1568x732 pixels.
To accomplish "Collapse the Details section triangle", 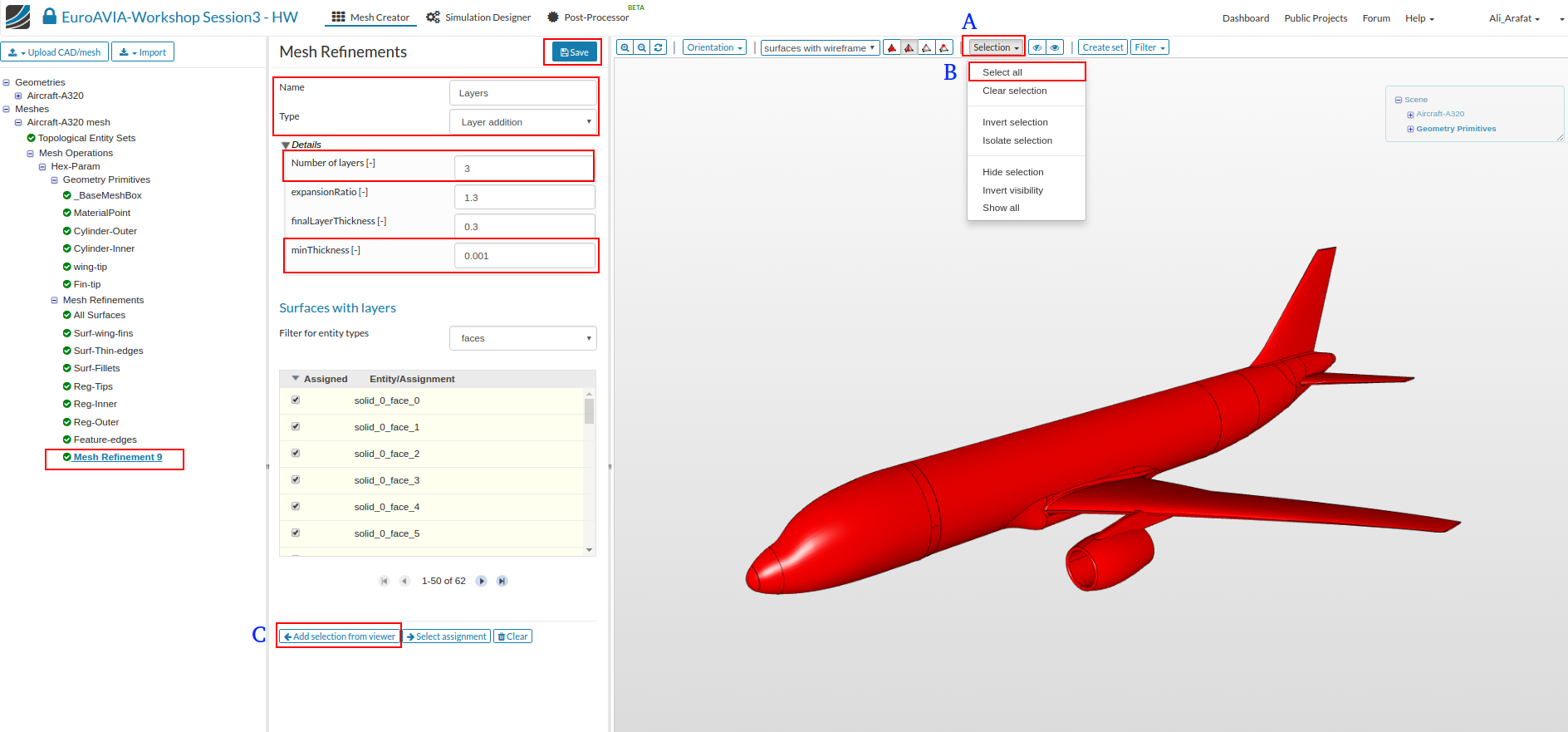I will click(x=286, y=145).
